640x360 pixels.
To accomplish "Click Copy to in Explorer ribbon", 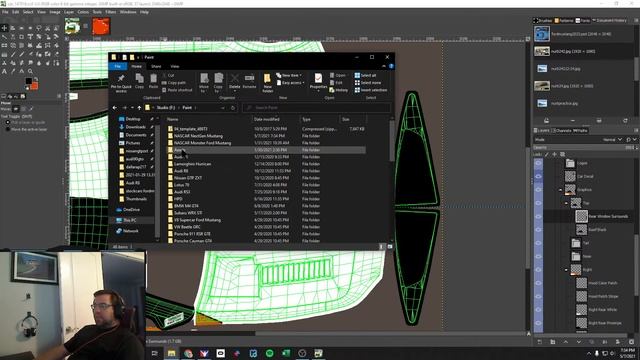I will pyautogui.click(x=218, y=83).
